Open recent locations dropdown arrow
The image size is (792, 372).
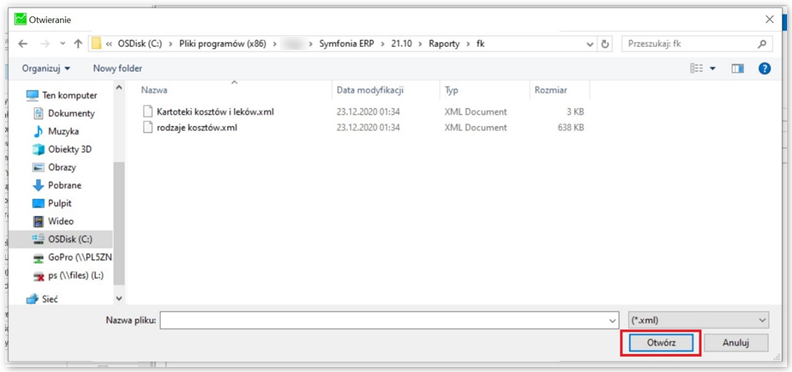pos(63,44)
